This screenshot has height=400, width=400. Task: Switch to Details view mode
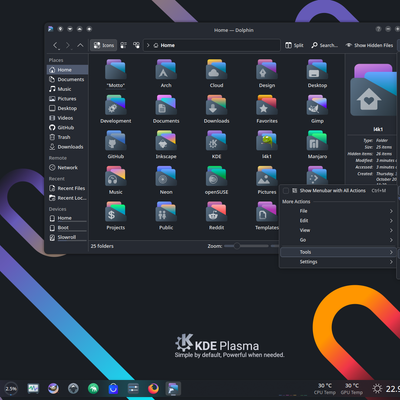point(136,45)
